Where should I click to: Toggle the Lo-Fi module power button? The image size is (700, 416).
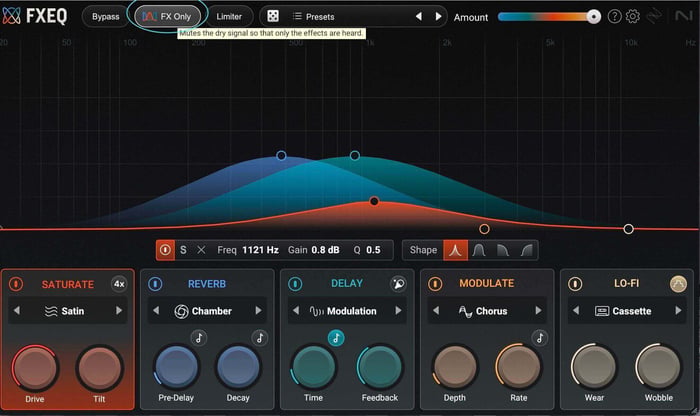point(575,284)
